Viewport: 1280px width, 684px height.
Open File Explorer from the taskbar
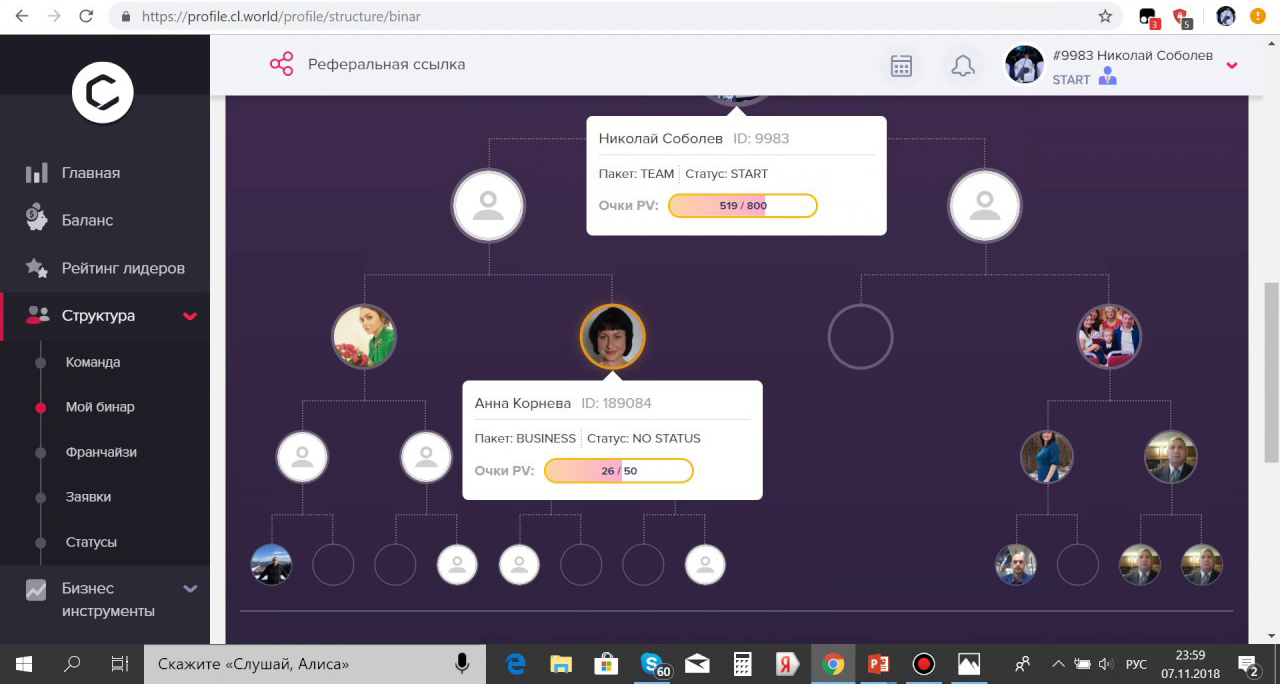[x=561, y=663]
